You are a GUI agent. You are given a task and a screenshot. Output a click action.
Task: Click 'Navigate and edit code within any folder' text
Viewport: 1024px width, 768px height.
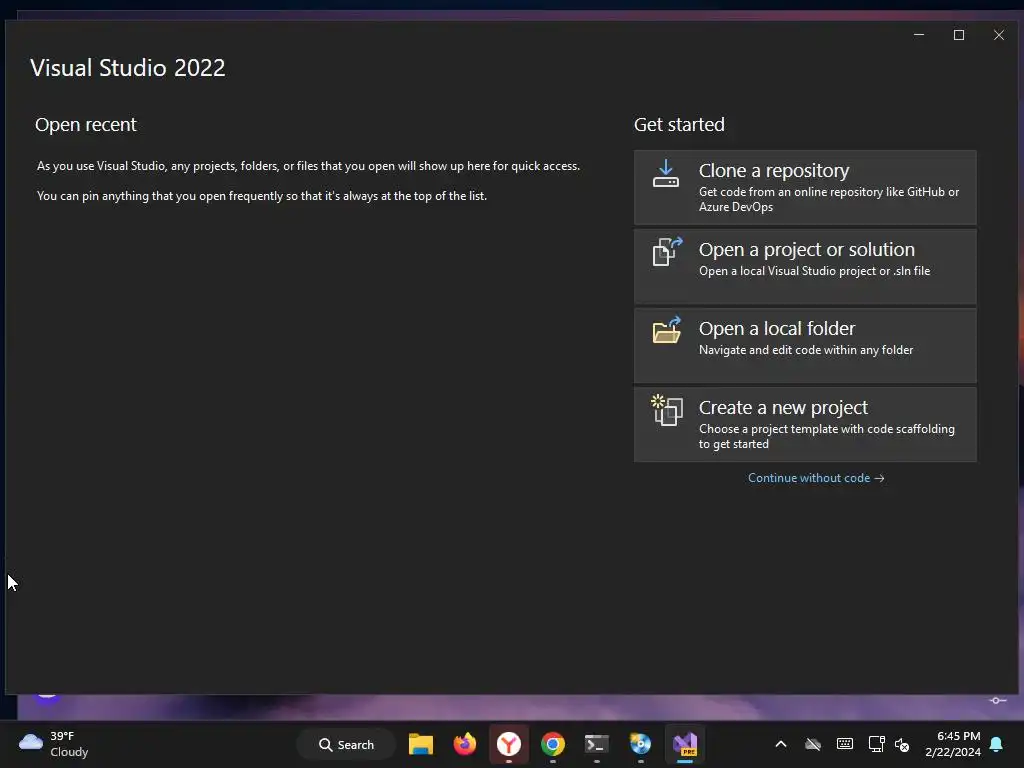pos(806,350)
